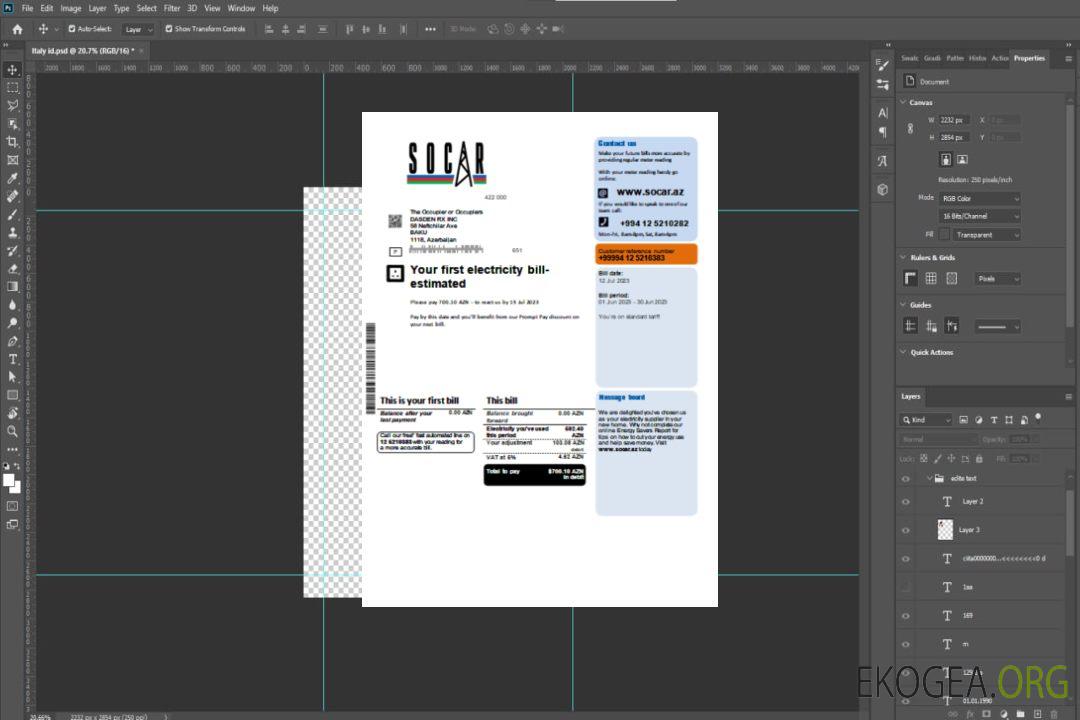
Task: Uncheck the Auto-Select checkbox
Action: click(x=72, y=29)
